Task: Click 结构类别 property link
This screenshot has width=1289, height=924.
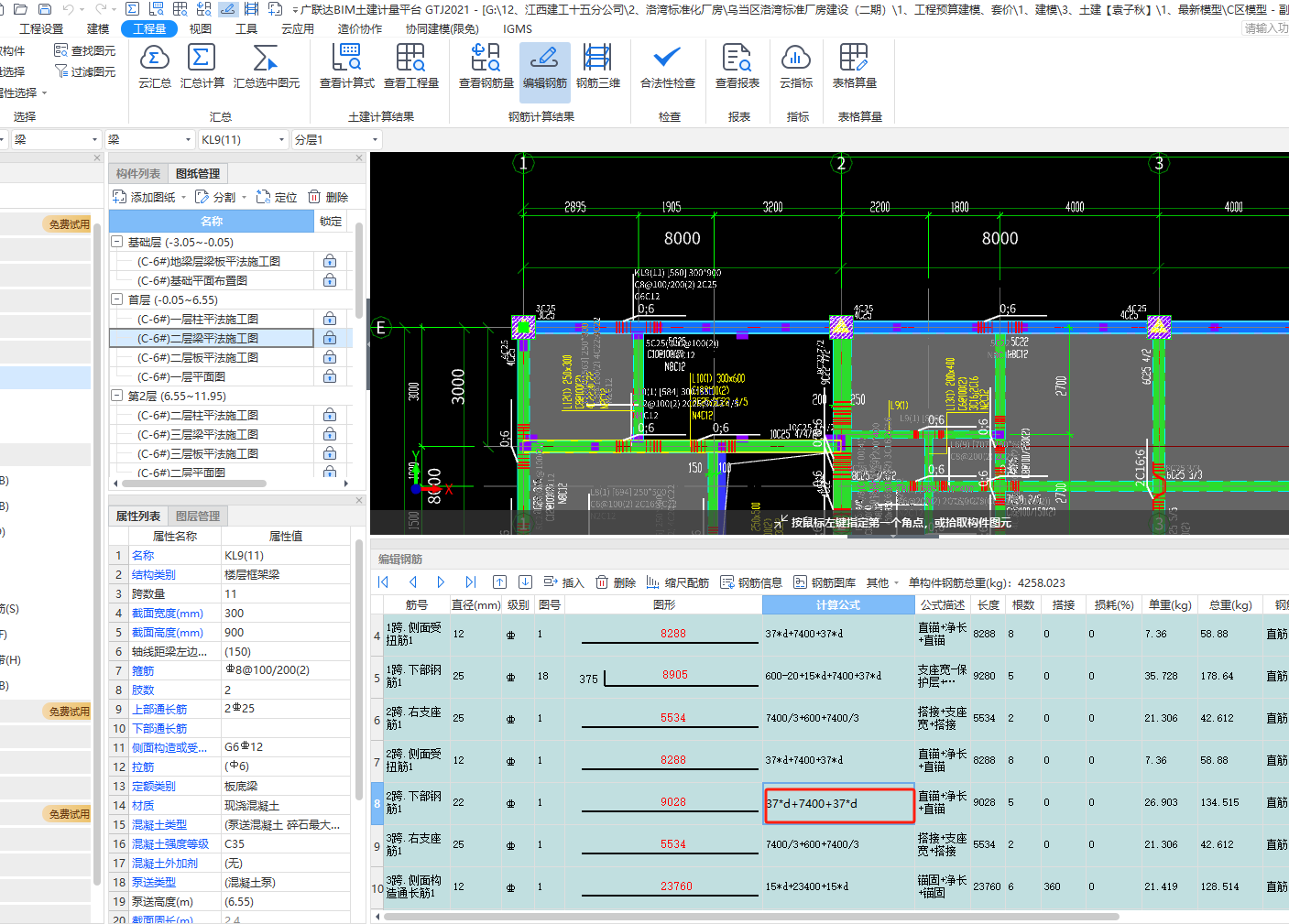Action: 154,574
